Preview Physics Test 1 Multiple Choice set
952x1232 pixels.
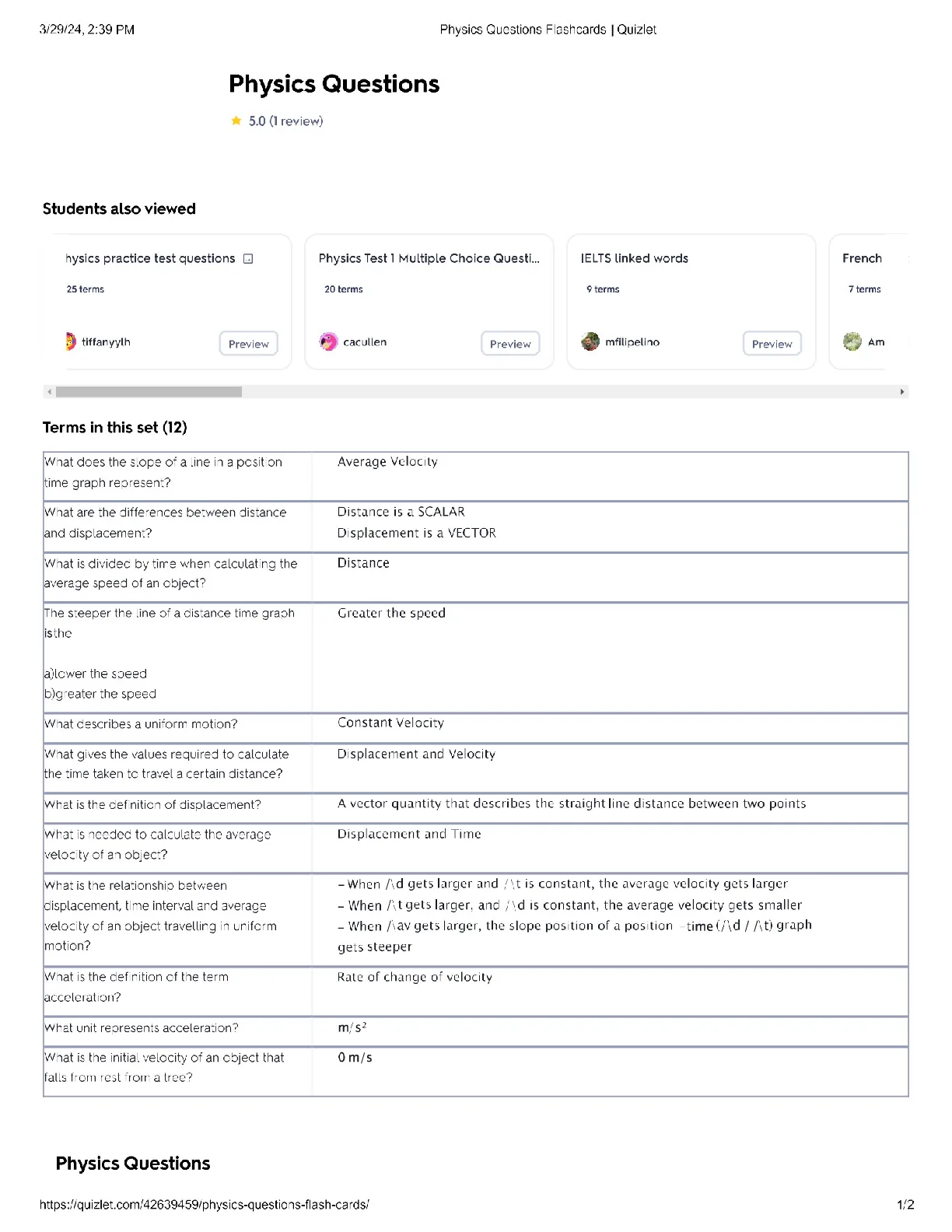(510, 344)
